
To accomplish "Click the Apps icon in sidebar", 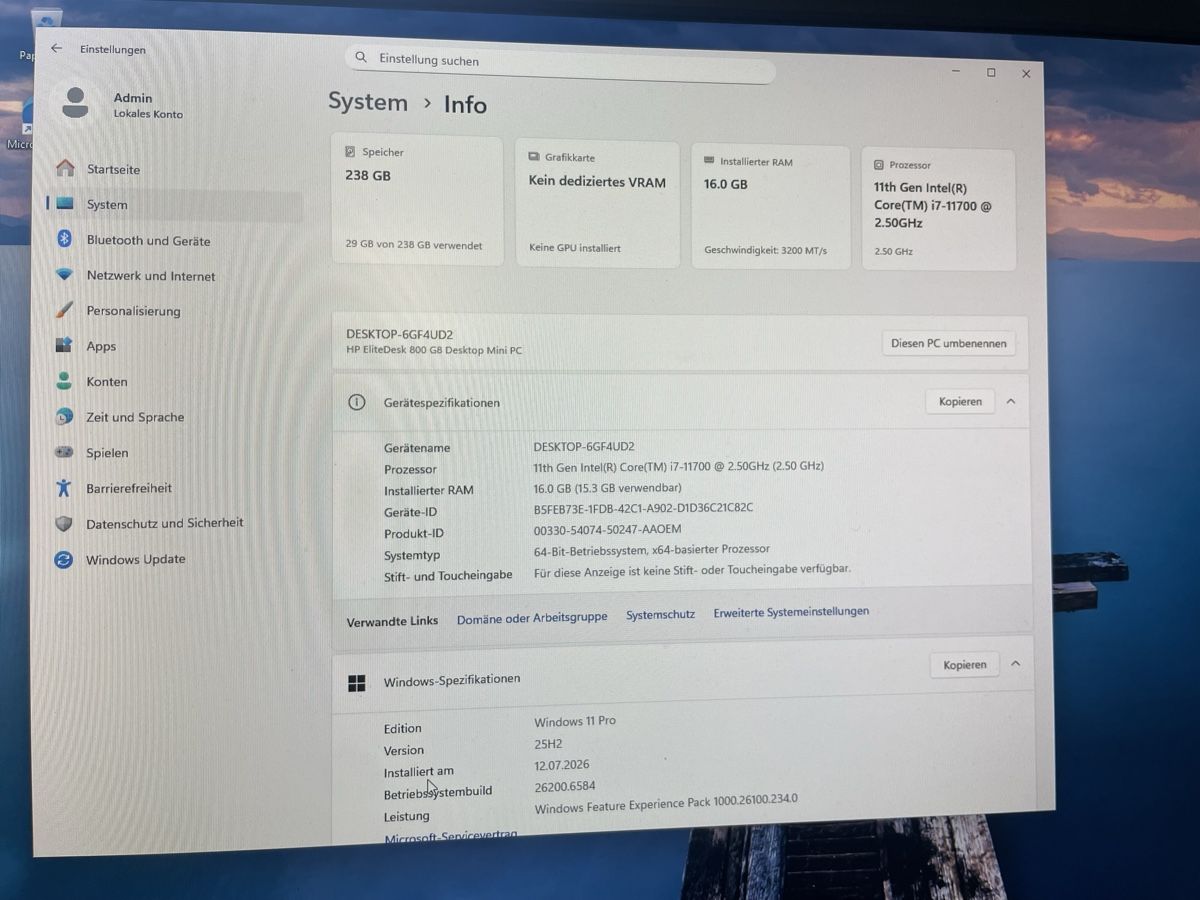I will pyautogui.click(x=64, y=346).
